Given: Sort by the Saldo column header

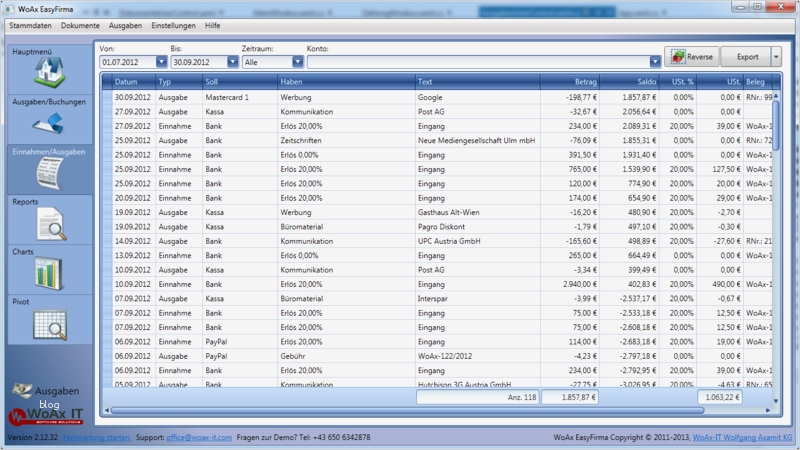Looking at the screenshot, I should coord(630,82).
